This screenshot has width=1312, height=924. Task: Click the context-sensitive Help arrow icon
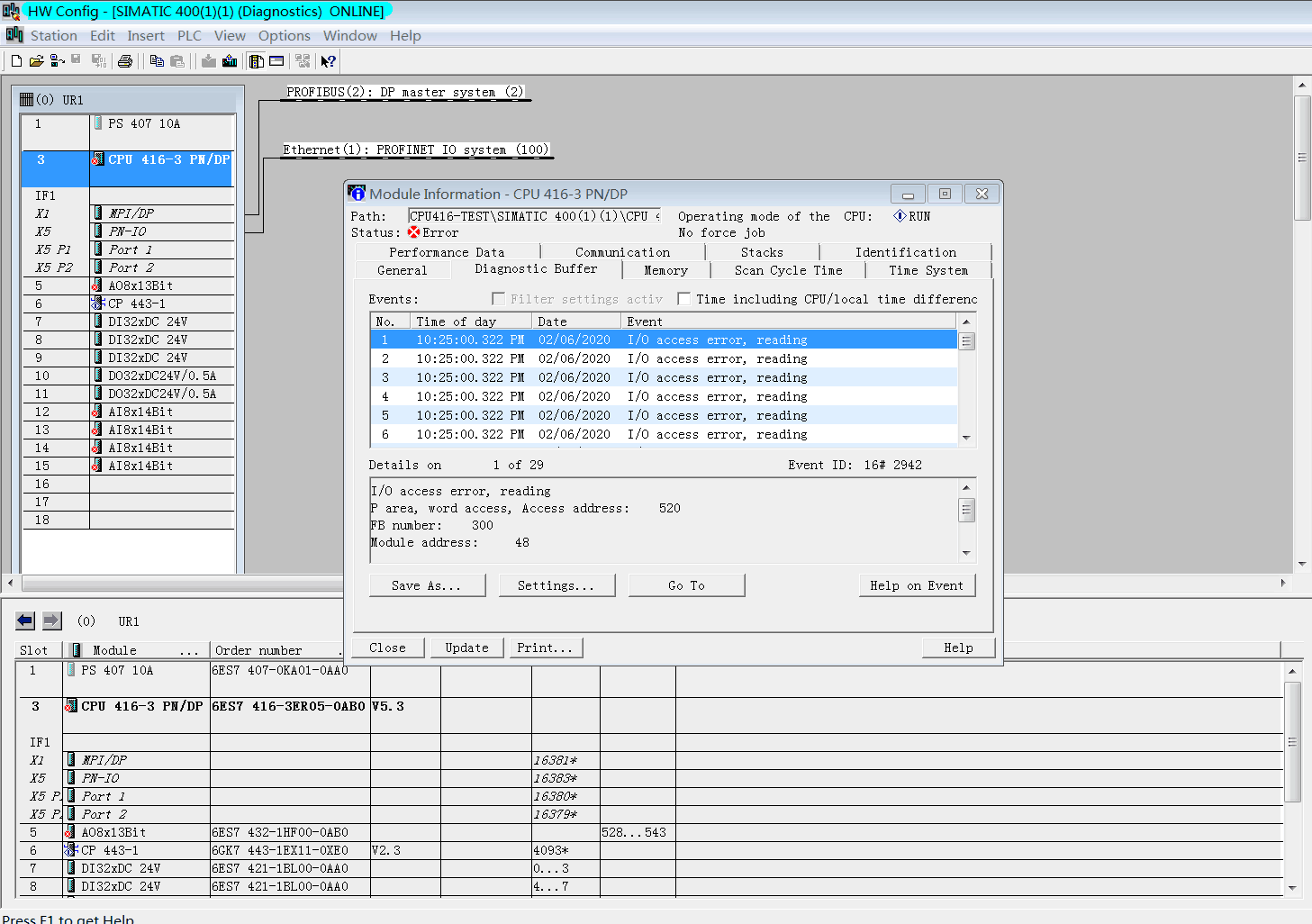point(329,61)
